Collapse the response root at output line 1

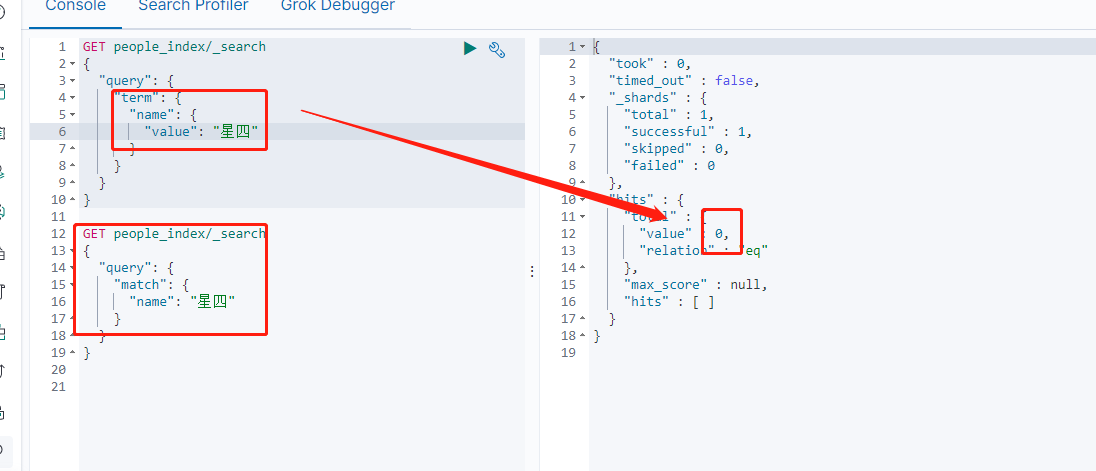coord(583,47)
